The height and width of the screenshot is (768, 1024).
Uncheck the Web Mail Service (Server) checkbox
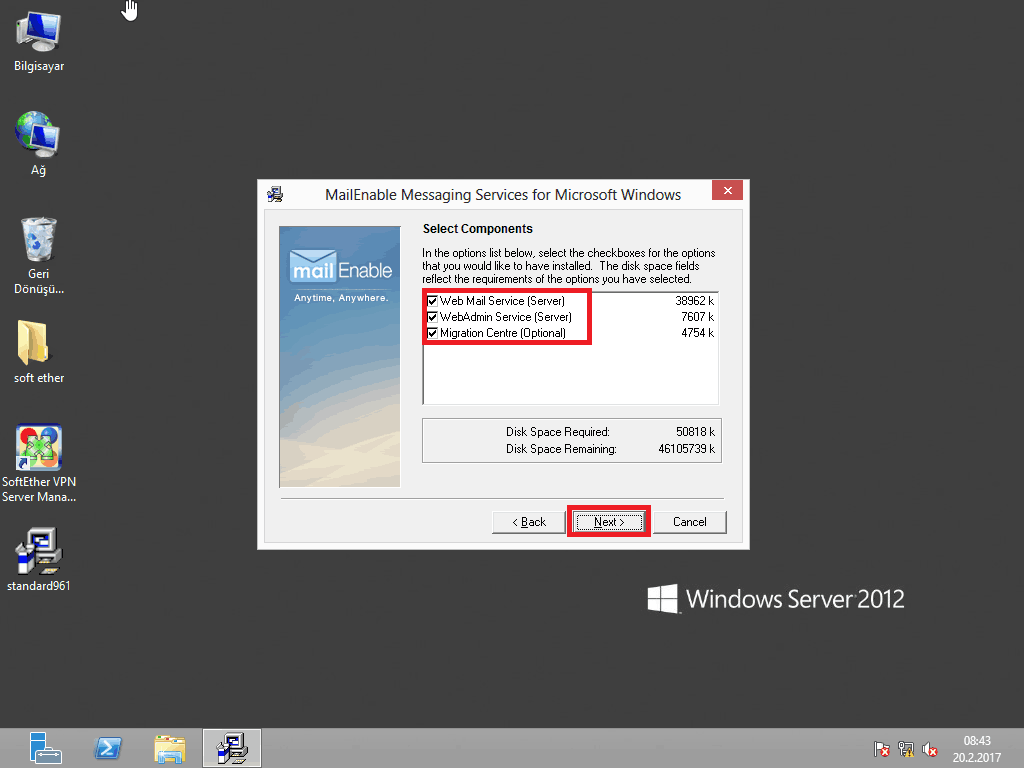pos(432,301)
